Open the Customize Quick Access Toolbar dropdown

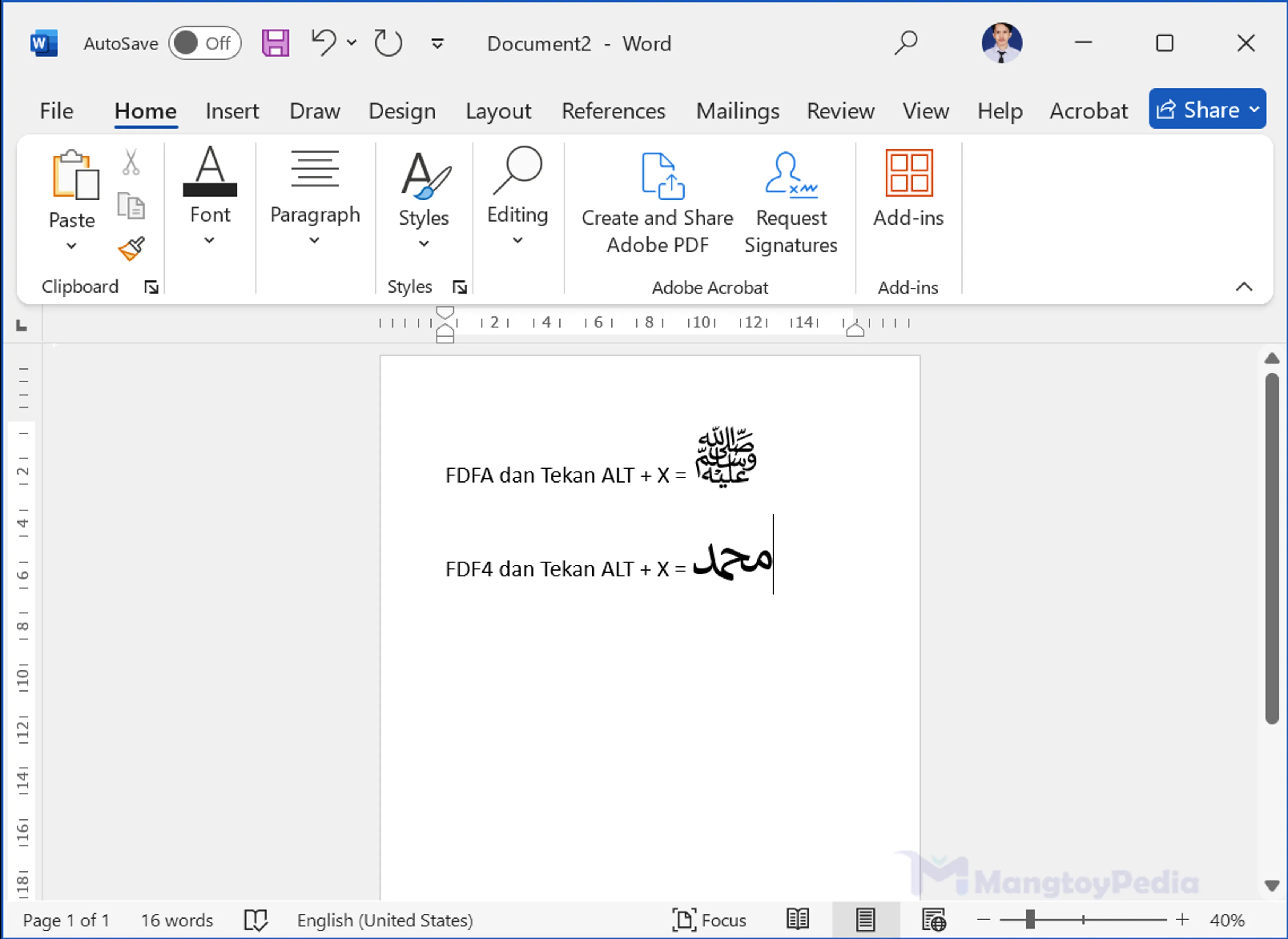[437, 44]
